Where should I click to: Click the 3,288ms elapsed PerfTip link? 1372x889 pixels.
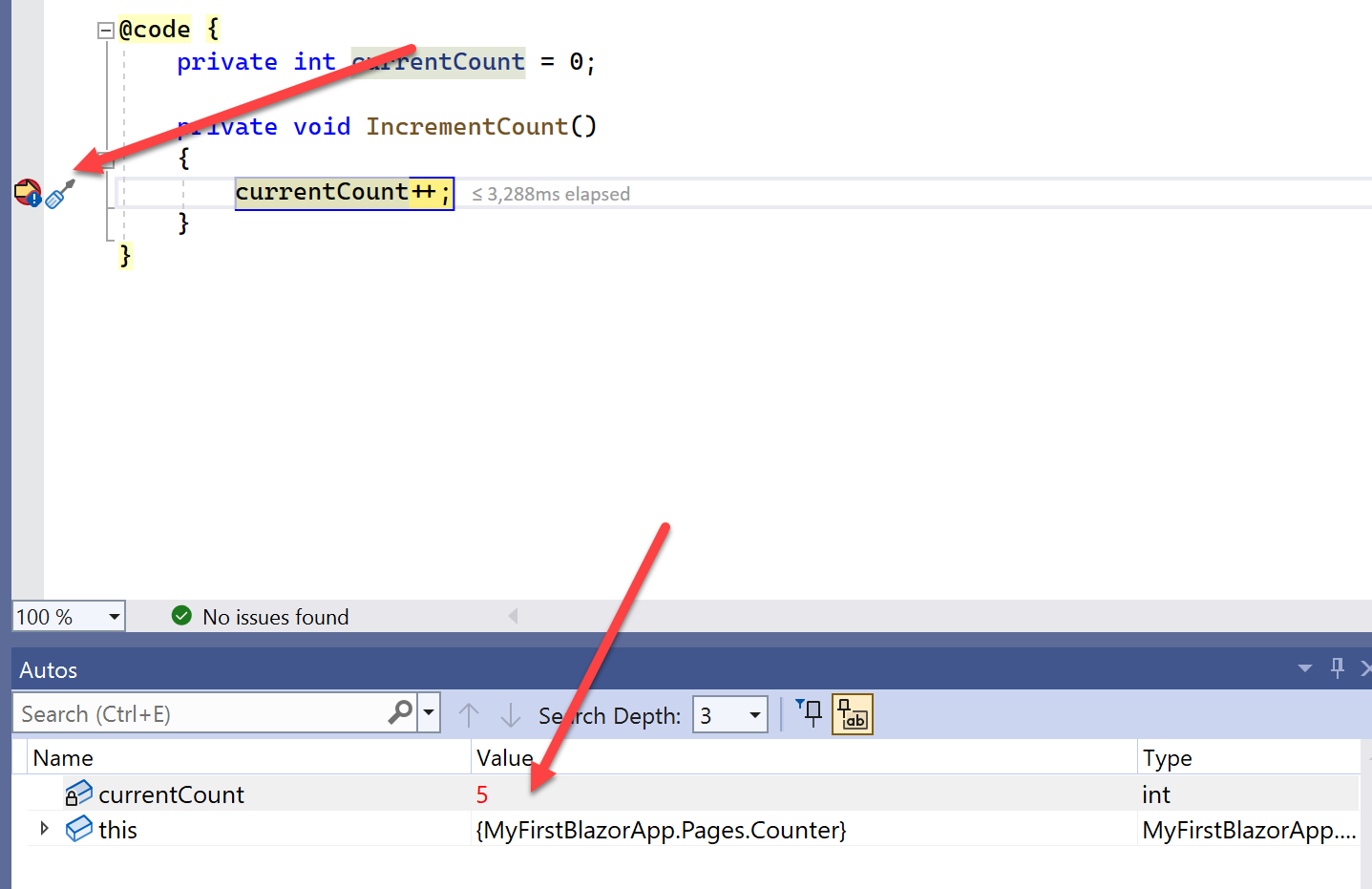pyautogui.click(x=551, y=193)
